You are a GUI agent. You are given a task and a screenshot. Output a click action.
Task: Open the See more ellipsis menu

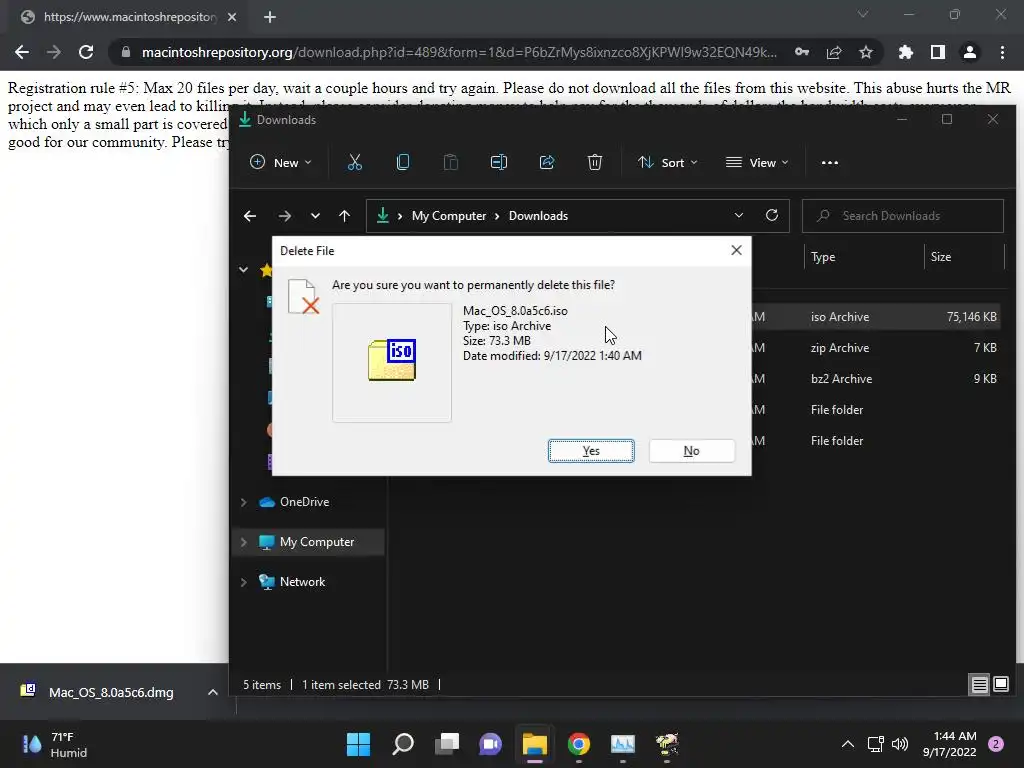(x=829, y=163)
